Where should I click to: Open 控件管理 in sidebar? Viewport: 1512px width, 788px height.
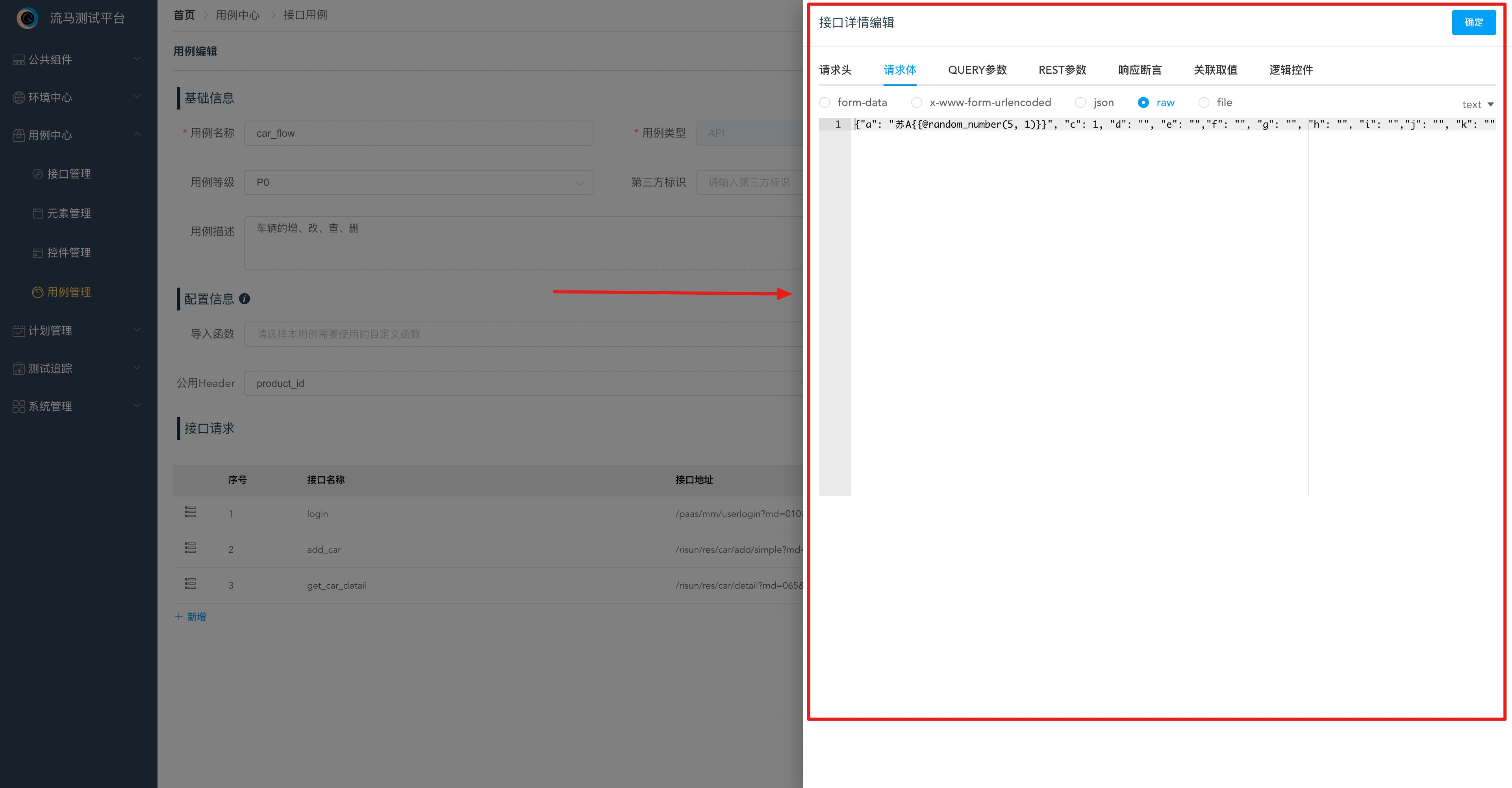point(69,253)
